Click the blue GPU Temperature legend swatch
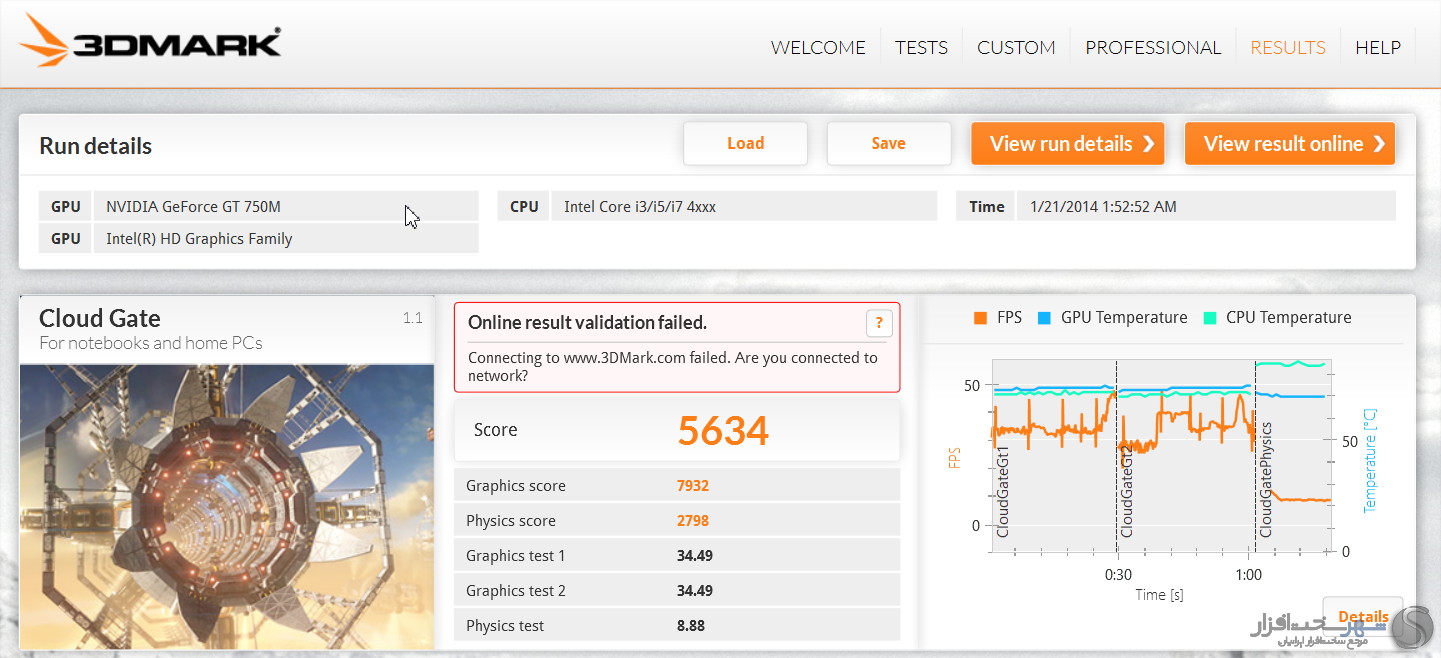Screen dimensions: 1441x658 click(x=1044, y=318)
